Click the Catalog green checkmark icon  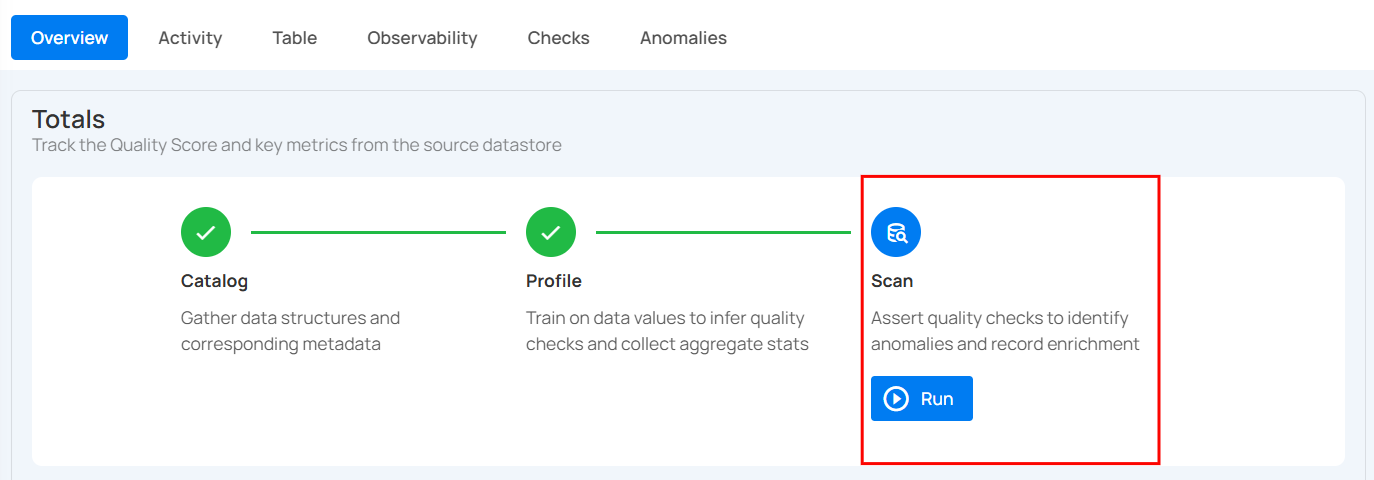pyautogui.click(x=206, y=232)
